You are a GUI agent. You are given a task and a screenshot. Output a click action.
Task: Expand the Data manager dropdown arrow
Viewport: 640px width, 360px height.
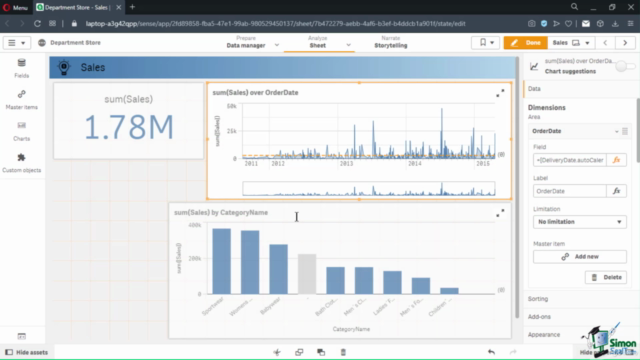(x=277, y=45)
